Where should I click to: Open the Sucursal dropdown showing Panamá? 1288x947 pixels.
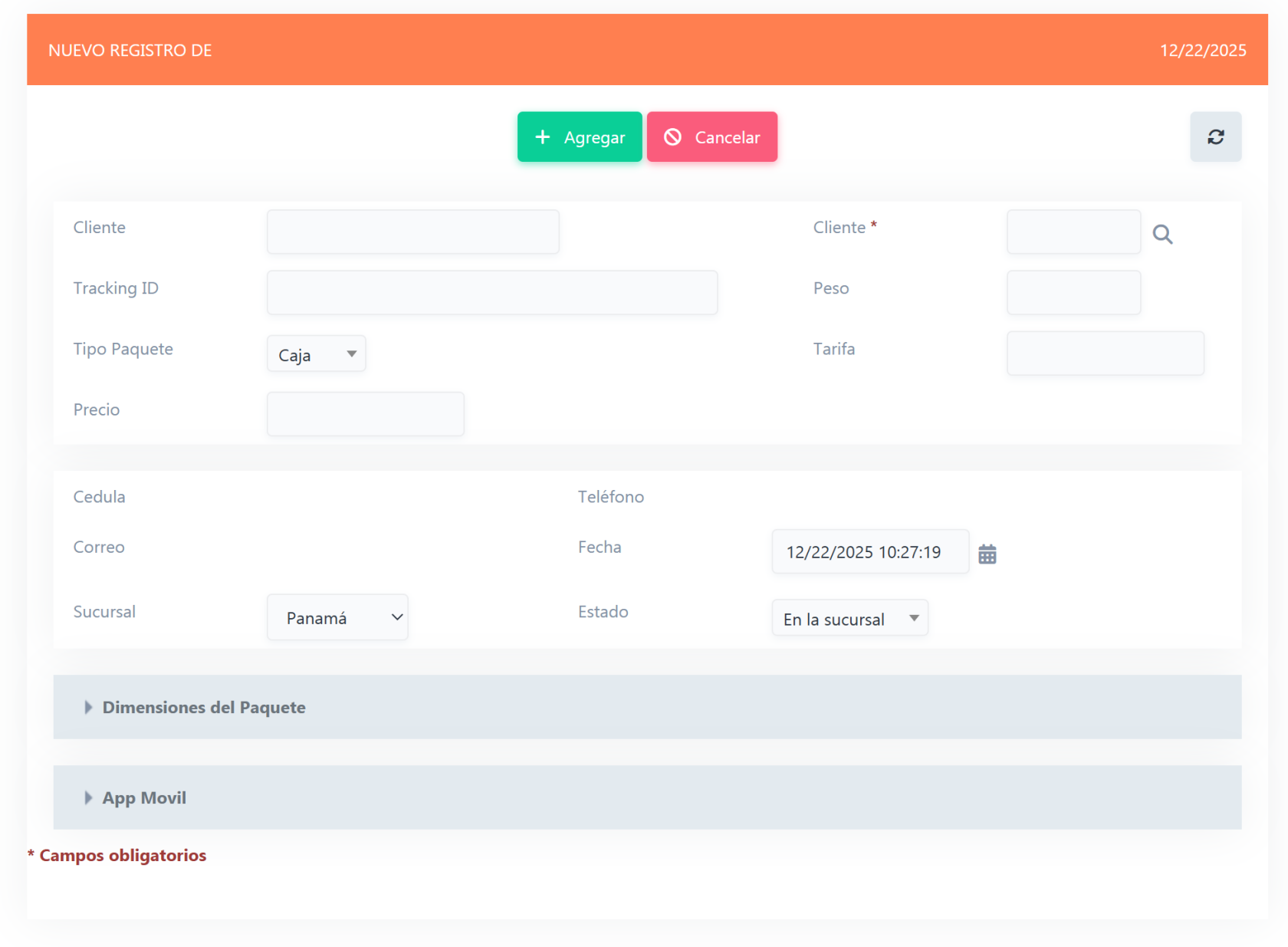coord(337,617)
